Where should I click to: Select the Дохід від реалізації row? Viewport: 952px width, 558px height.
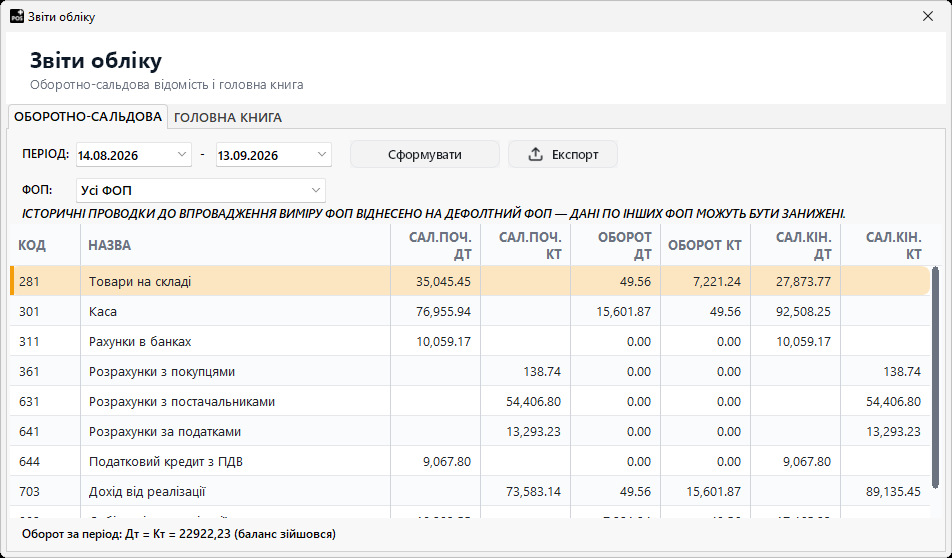pyautogui.click(x=470, y=491)
